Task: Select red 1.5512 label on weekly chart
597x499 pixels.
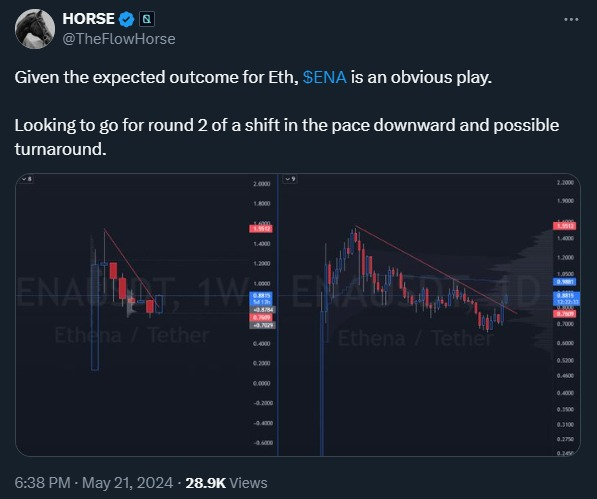Action: 261,229
